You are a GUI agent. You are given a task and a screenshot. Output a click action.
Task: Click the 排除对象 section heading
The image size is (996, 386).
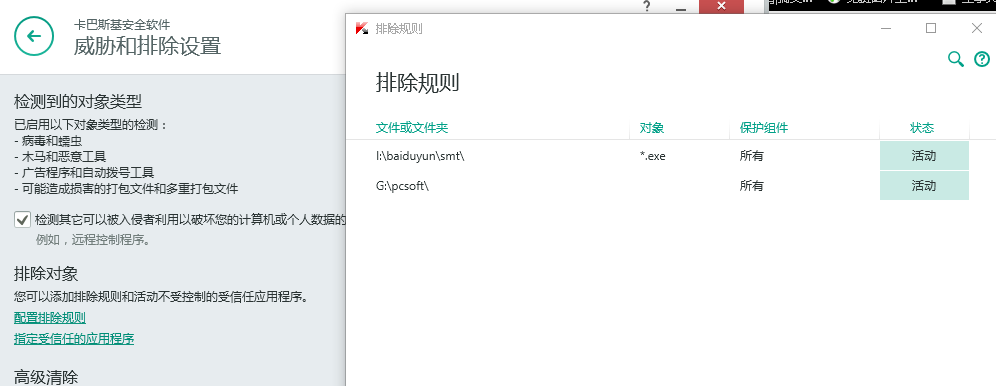pyautogui.click(x=46, y=274)
